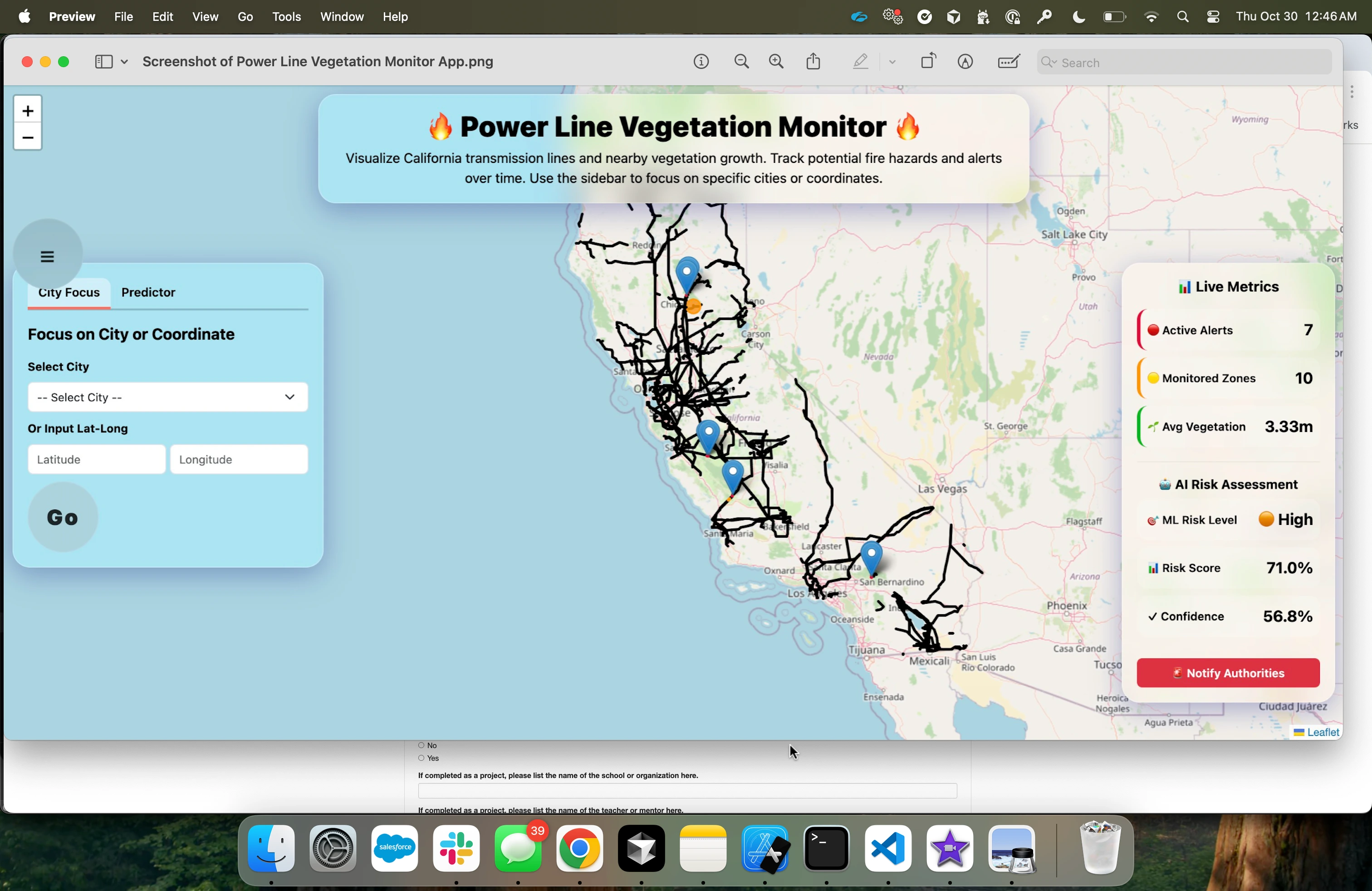Open the Apple menu
This screenshot has width=1372, height=891.
tap(24, 16)
